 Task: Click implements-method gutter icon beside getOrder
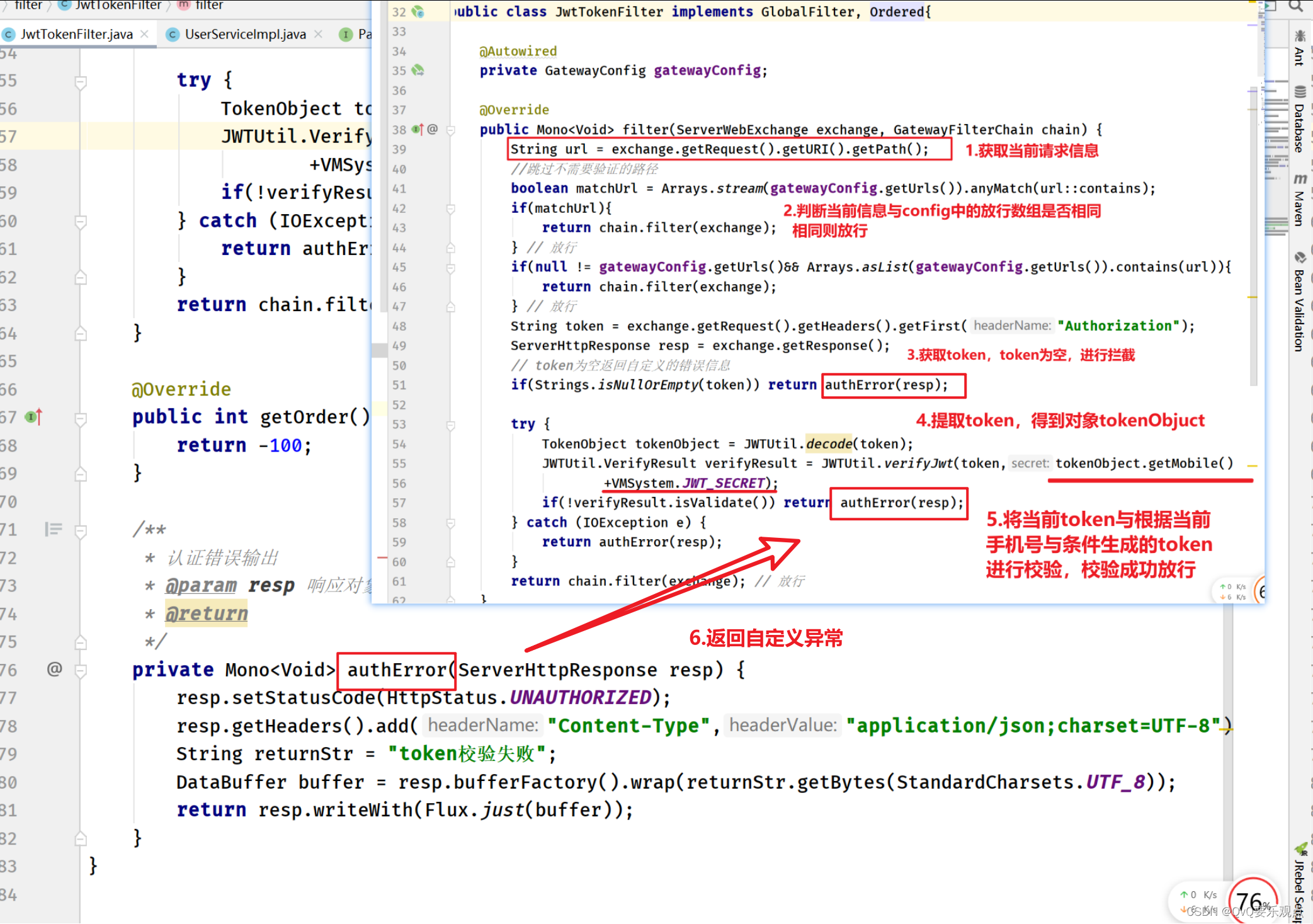pos(33,417)
